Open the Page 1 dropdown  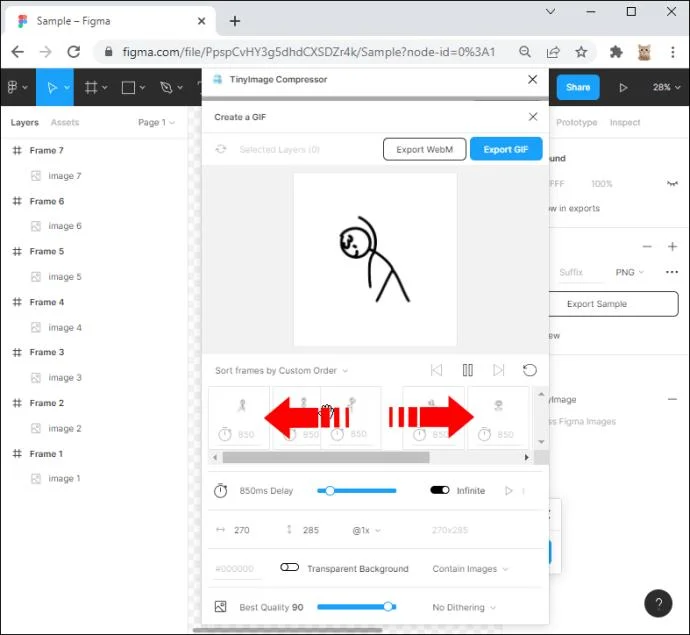pos(156,122)
